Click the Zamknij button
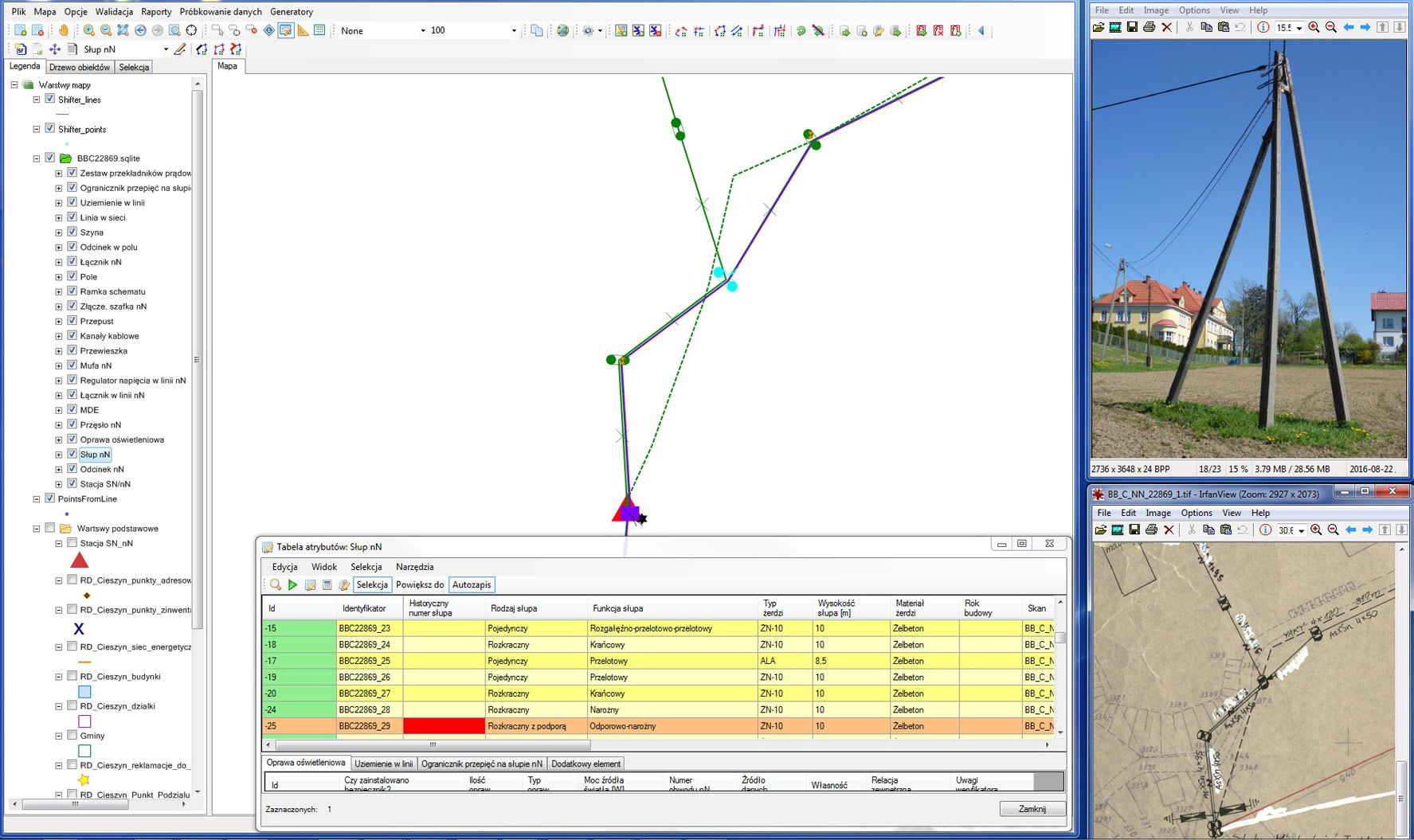This screenshot has width=1414, height=840. pos(1032,809)
